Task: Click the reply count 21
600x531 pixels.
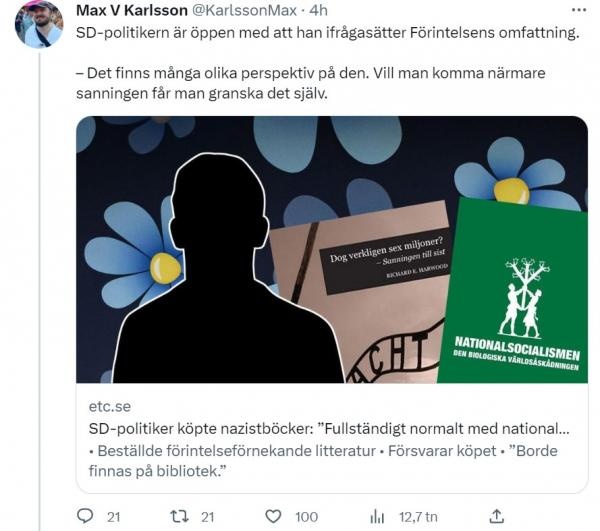Action: [113, 517]
